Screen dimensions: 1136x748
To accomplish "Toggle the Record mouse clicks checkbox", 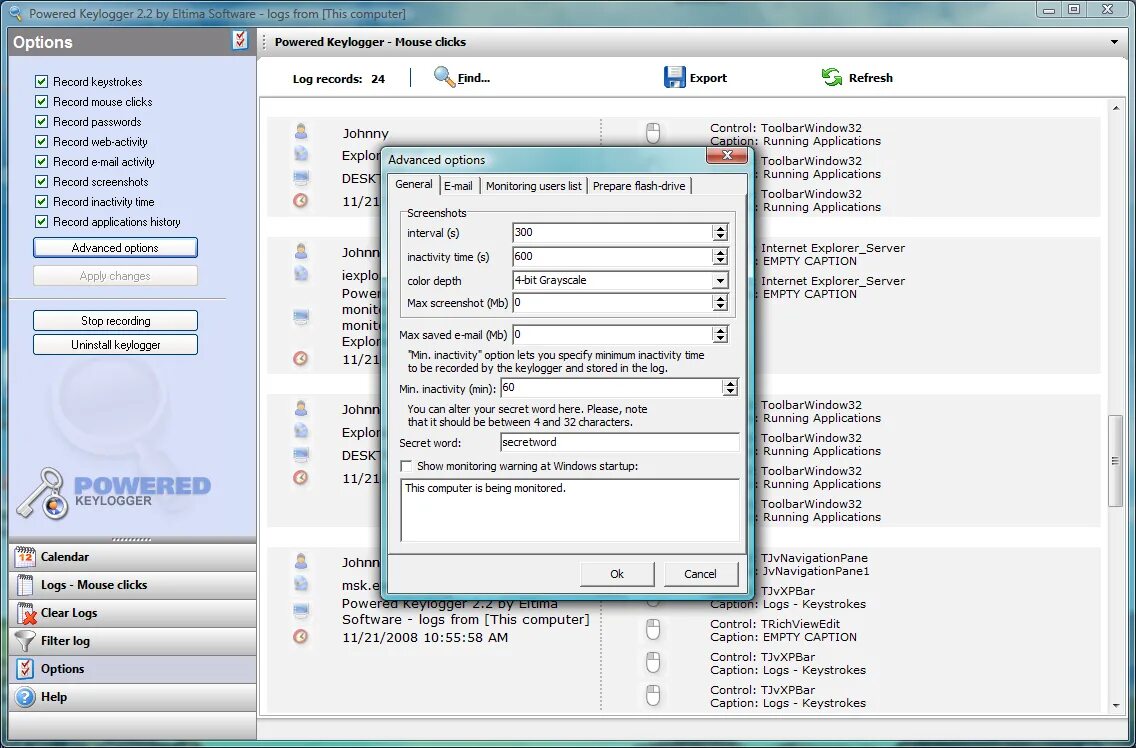I will click(41, 101).
